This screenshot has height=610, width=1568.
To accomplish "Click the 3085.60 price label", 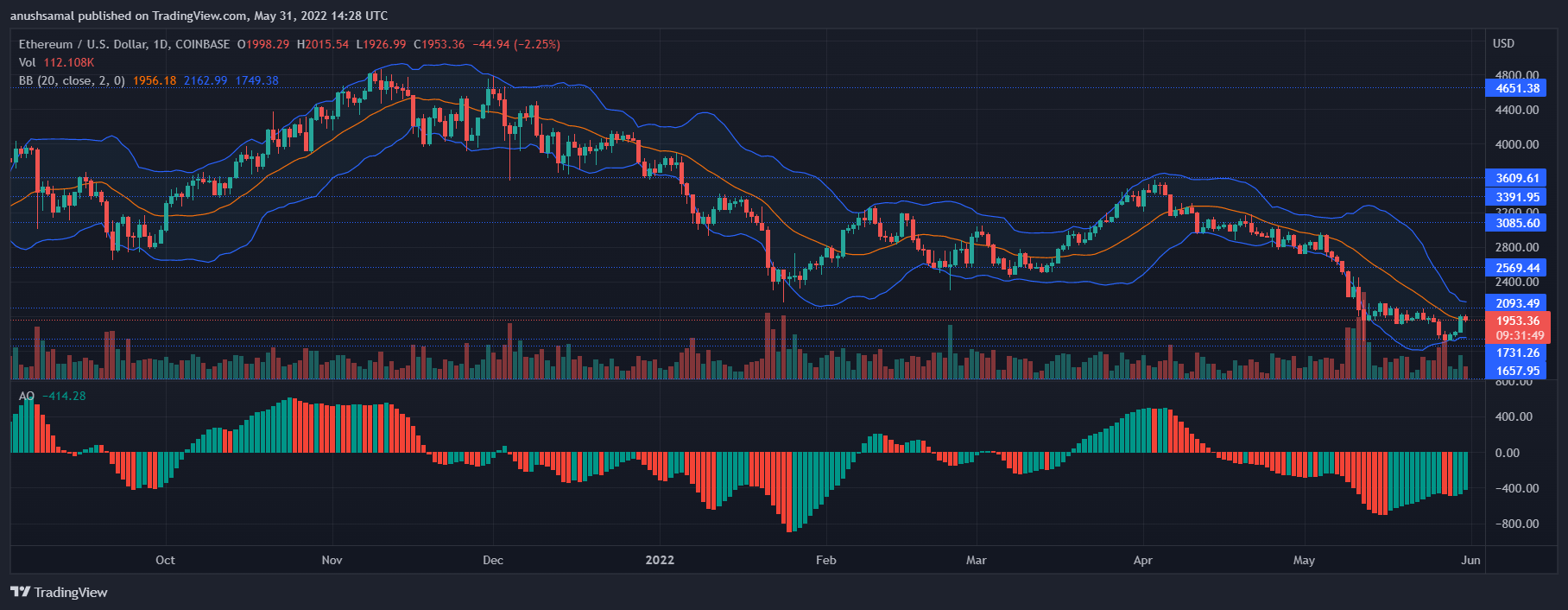I will (x=1517, y=223).
